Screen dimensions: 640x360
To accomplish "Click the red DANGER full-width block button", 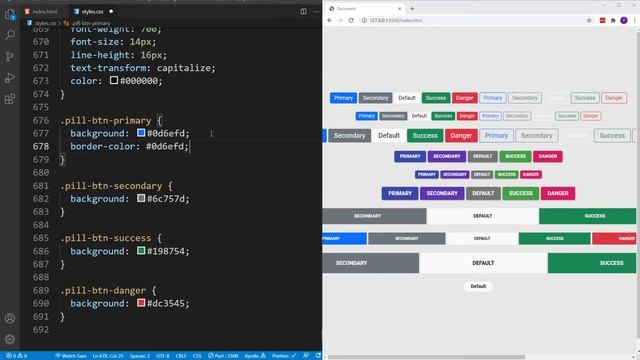I will (614, 238).
